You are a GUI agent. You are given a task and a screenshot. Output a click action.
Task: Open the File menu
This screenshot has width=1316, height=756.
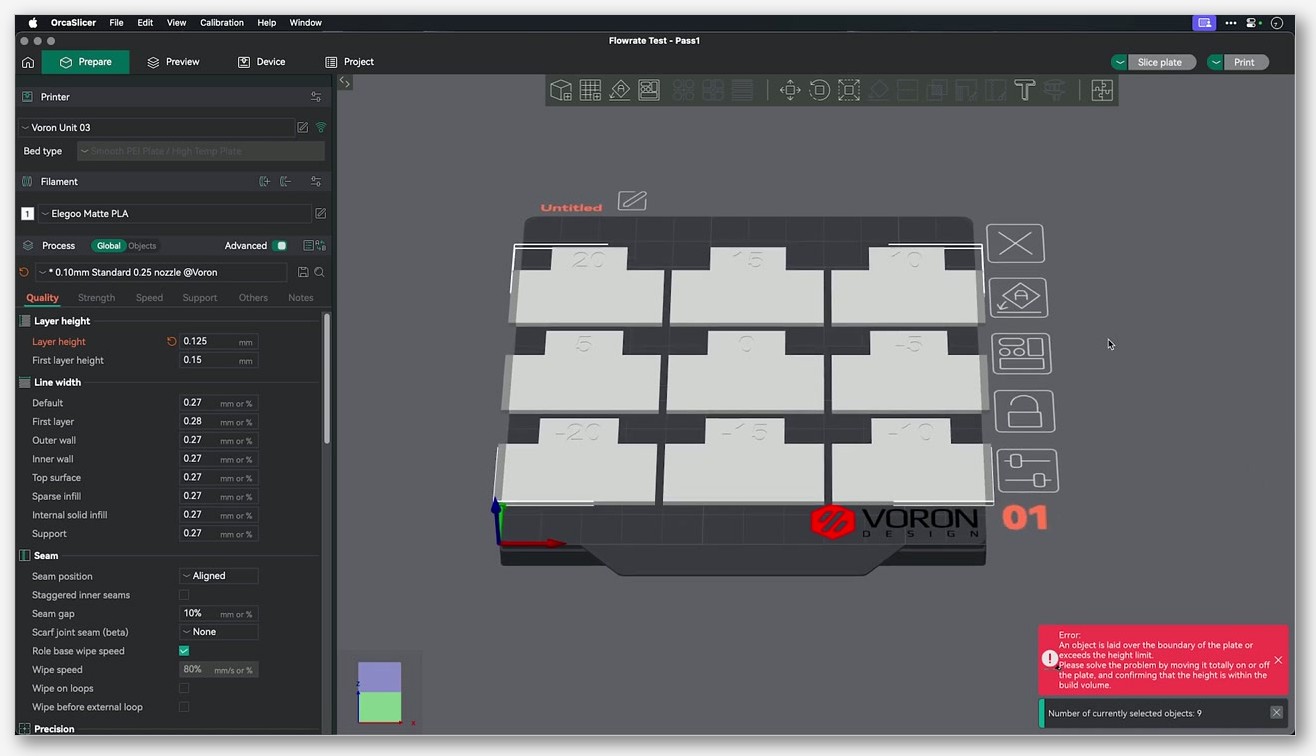[116, 22]
